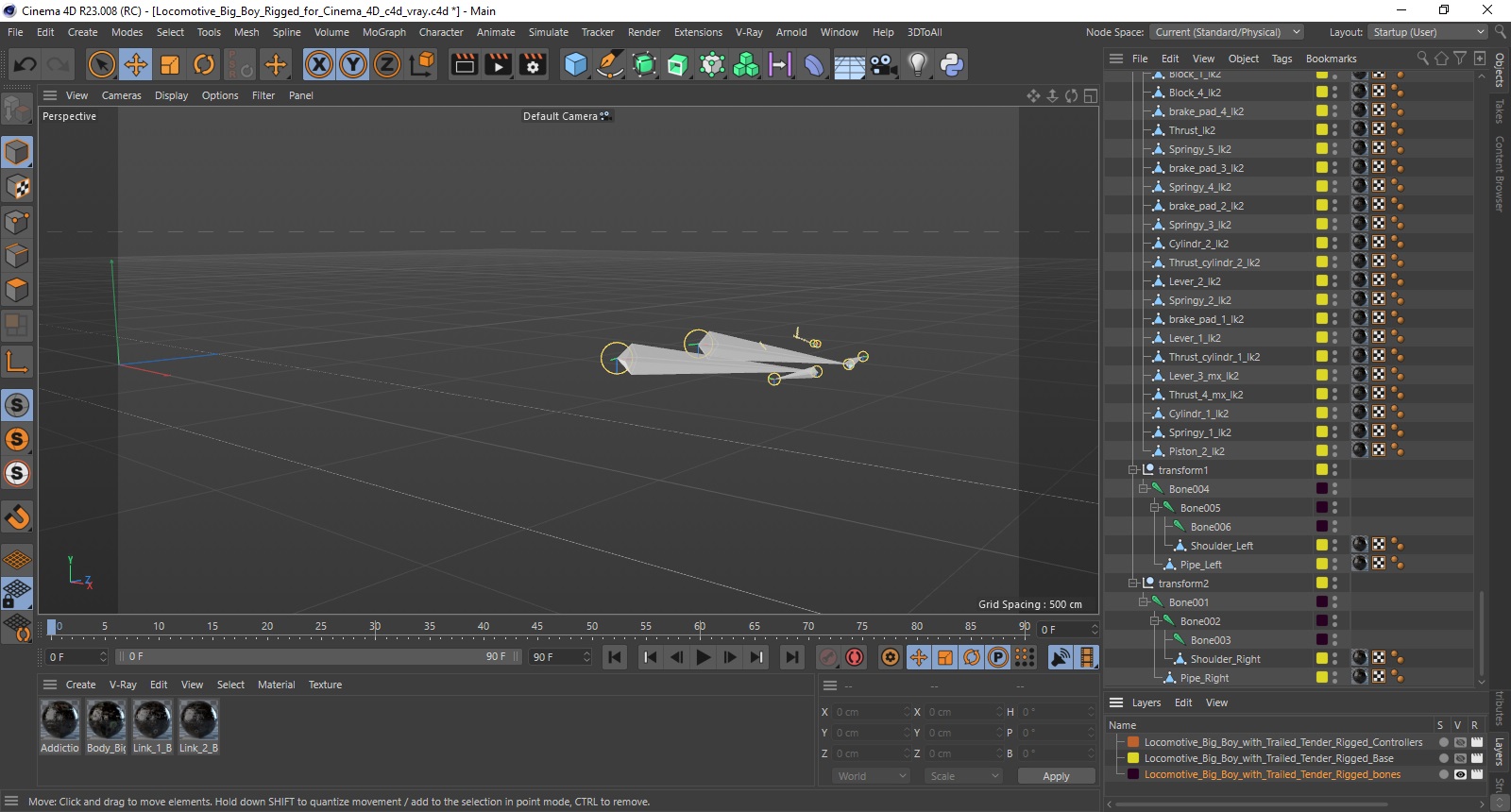The width and height of the screenshot is (1511, 812).
Task: Toggle visibility of rigged bones layer
Action: 1460,774
